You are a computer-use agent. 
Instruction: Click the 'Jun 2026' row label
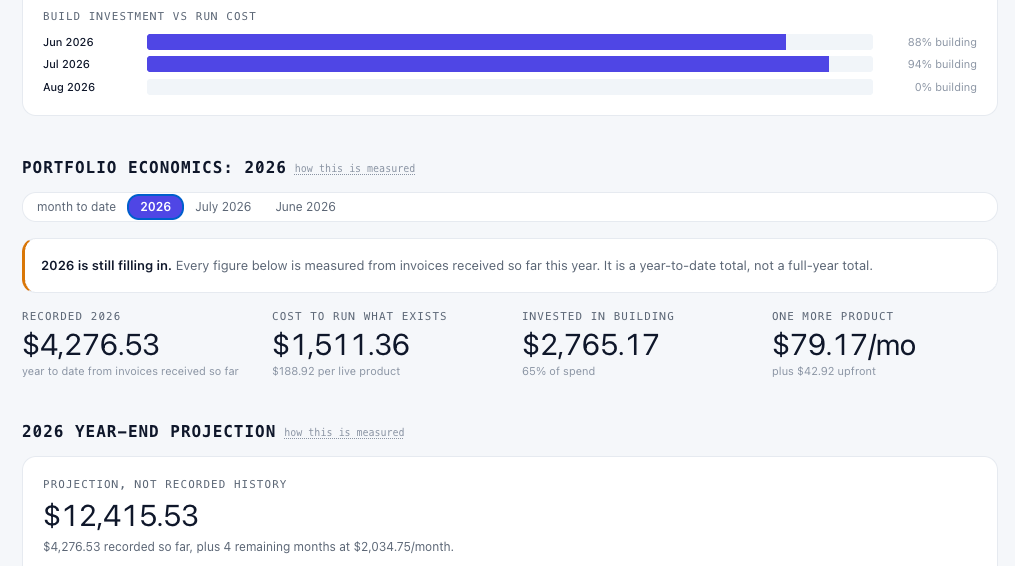coord(68,42)
